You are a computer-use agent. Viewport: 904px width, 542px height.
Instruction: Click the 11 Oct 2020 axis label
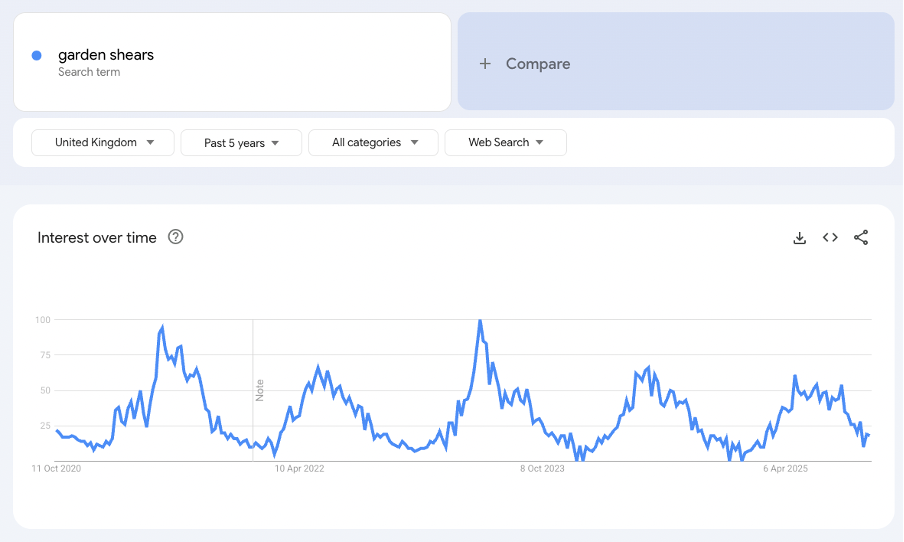click(x=56, y=468)
